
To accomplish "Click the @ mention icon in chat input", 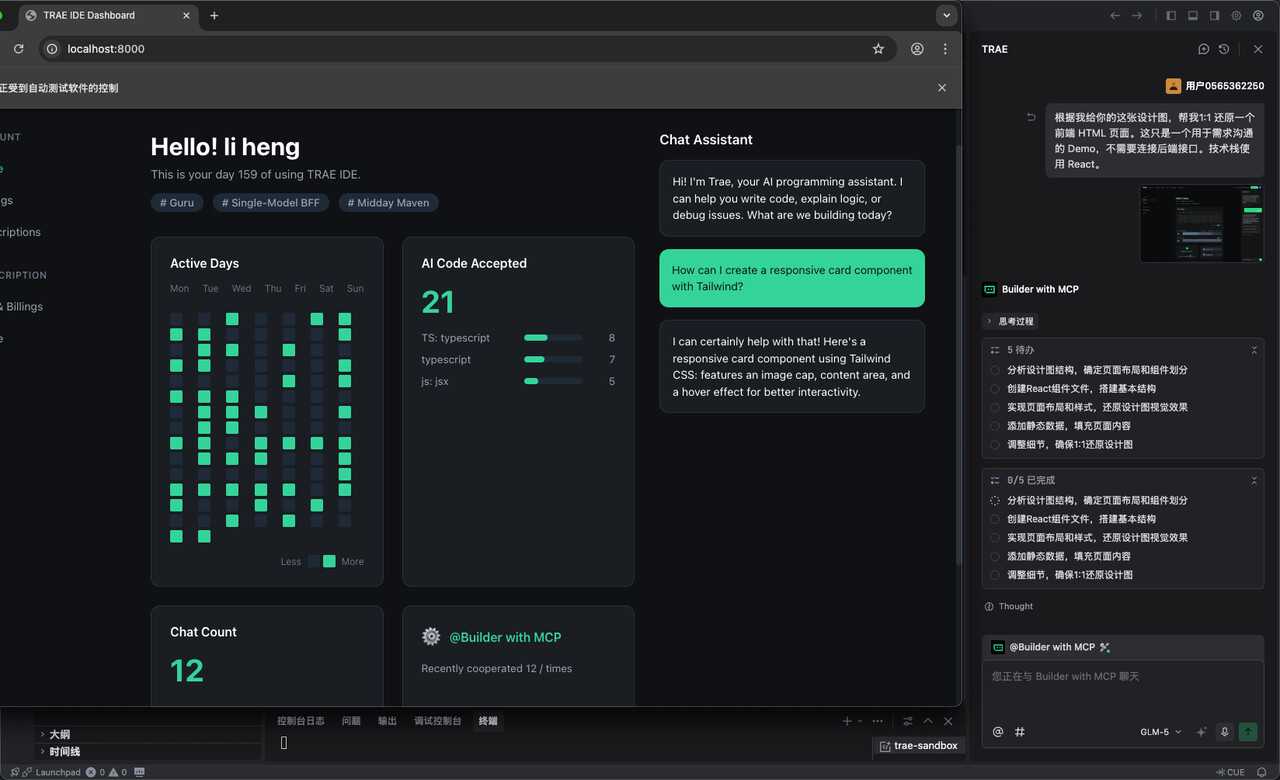I will click(998, 732).
